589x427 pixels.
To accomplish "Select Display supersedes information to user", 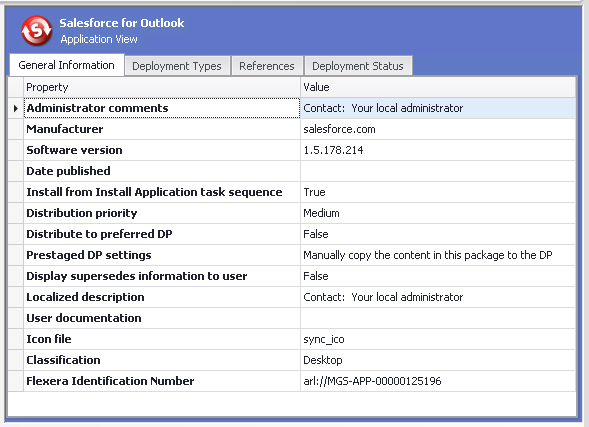I will point(162,276).
